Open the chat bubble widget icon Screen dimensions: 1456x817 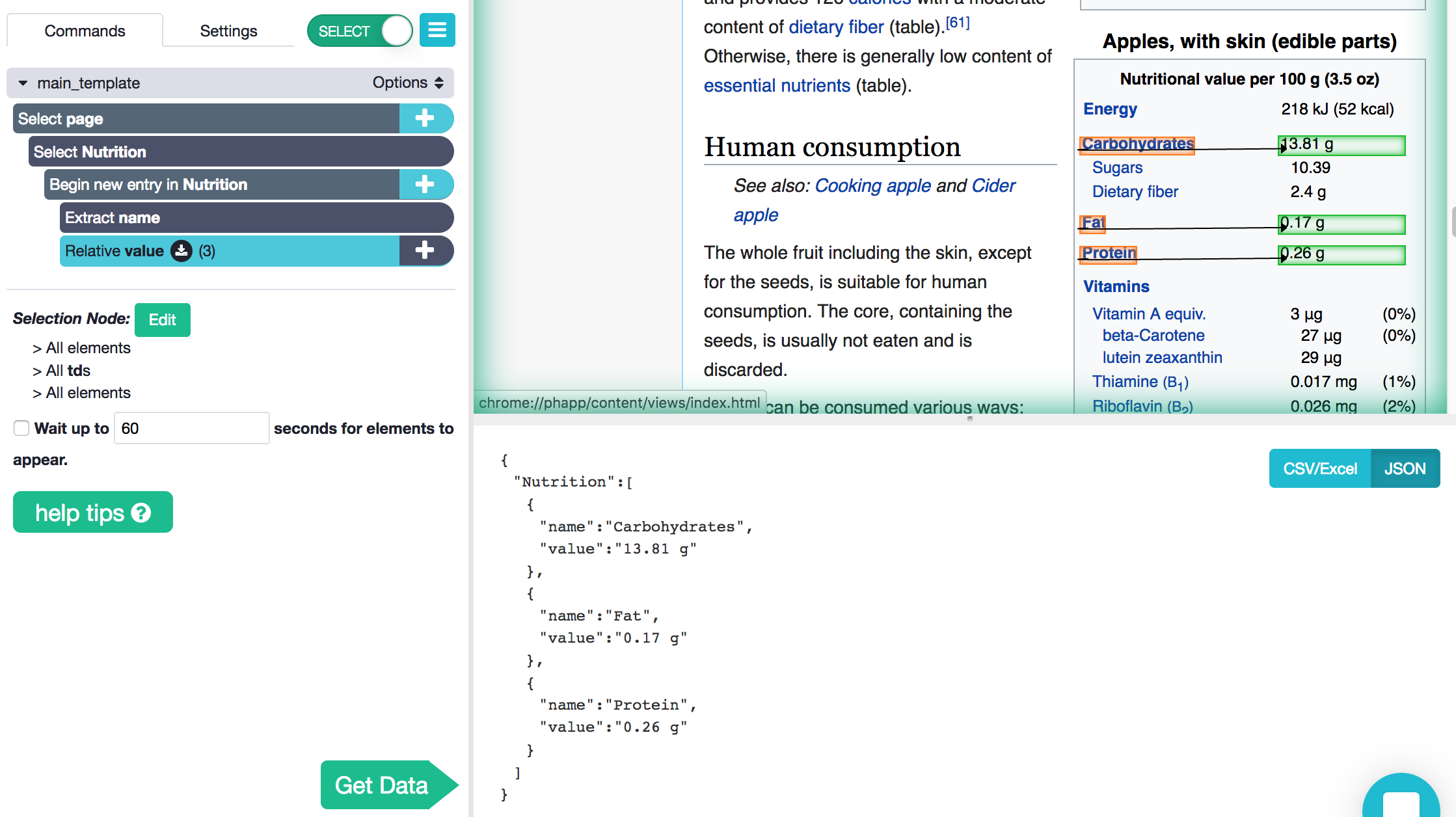coord(1401,797)
